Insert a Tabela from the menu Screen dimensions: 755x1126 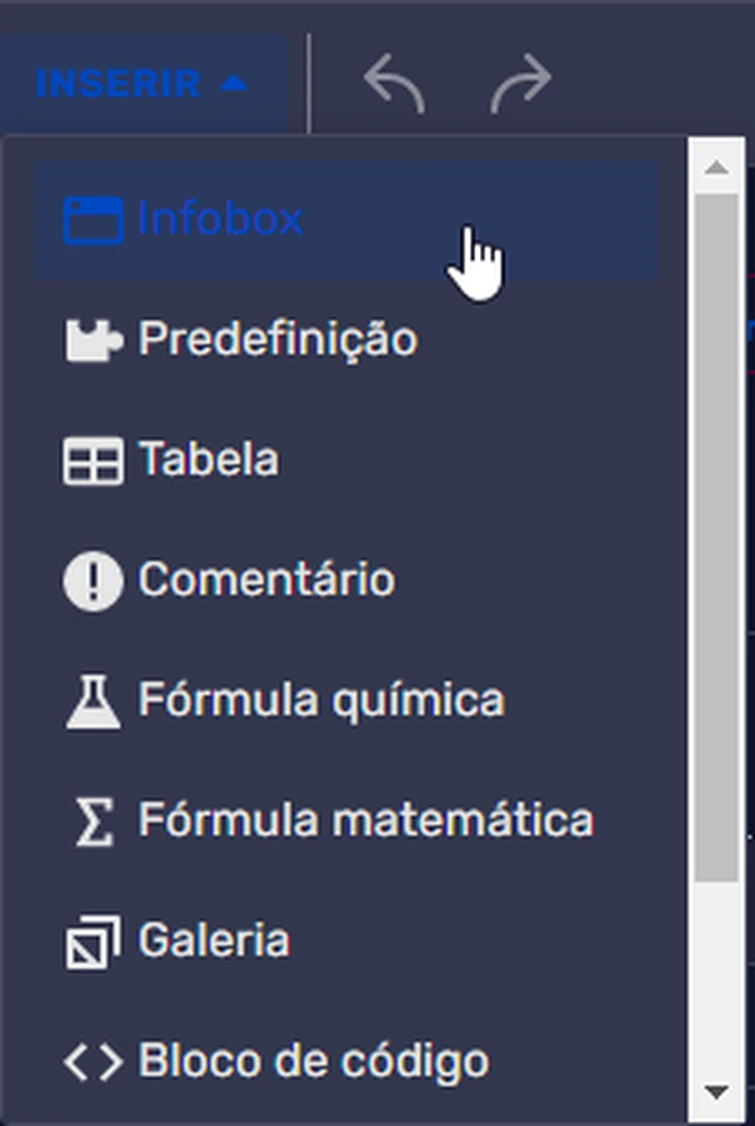tap(208, 461)
